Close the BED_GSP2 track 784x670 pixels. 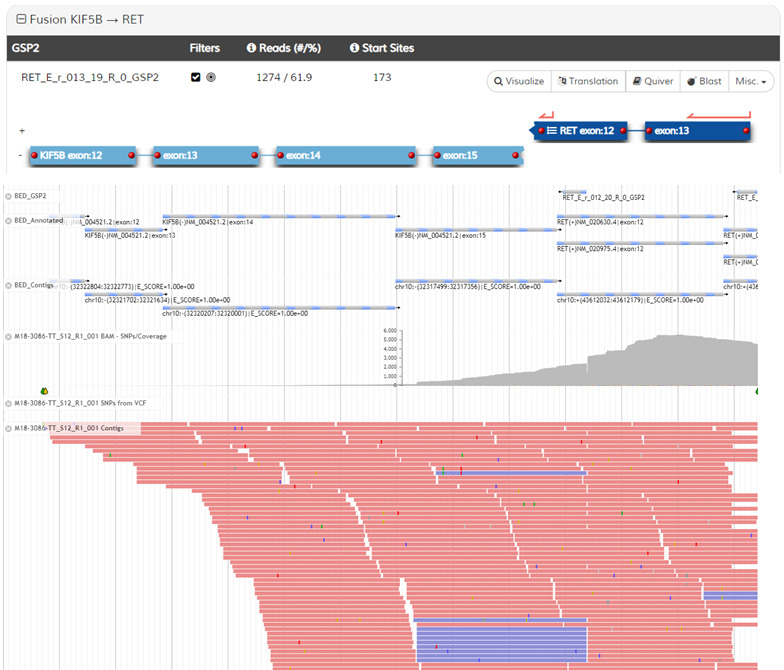tap(9, 197)
